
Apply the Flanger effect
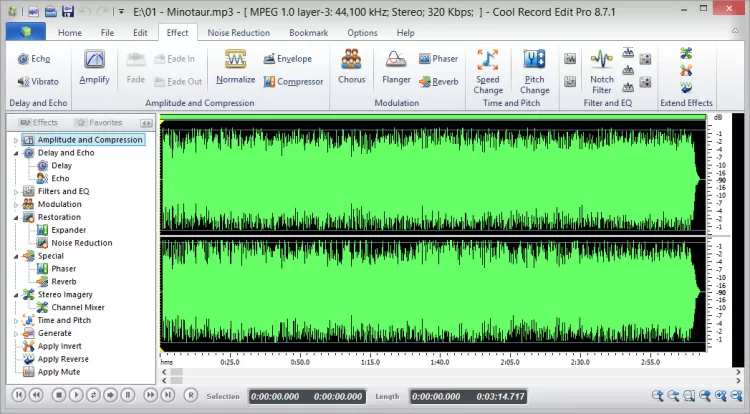click(396, 67)
